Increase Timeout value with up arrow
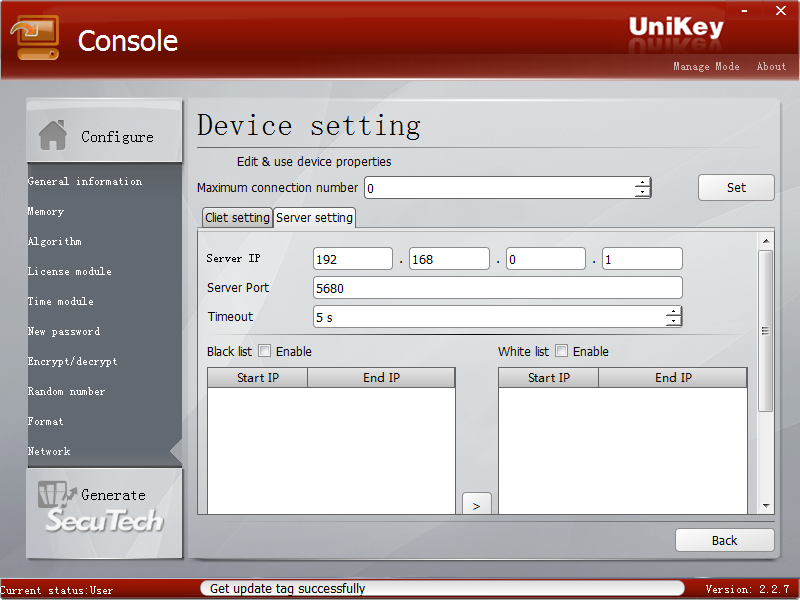 (x=673, y=312)
